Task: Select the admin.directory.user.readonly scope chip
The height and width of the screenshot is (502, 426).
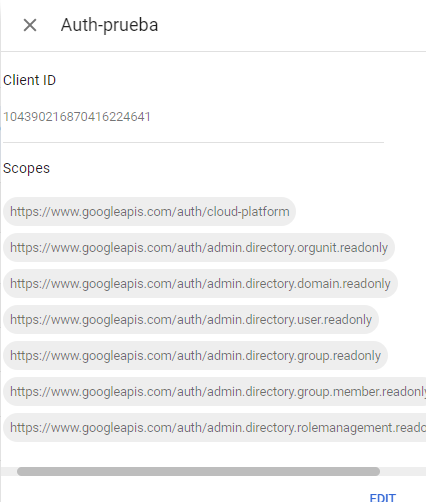Action: coord(191,320)
